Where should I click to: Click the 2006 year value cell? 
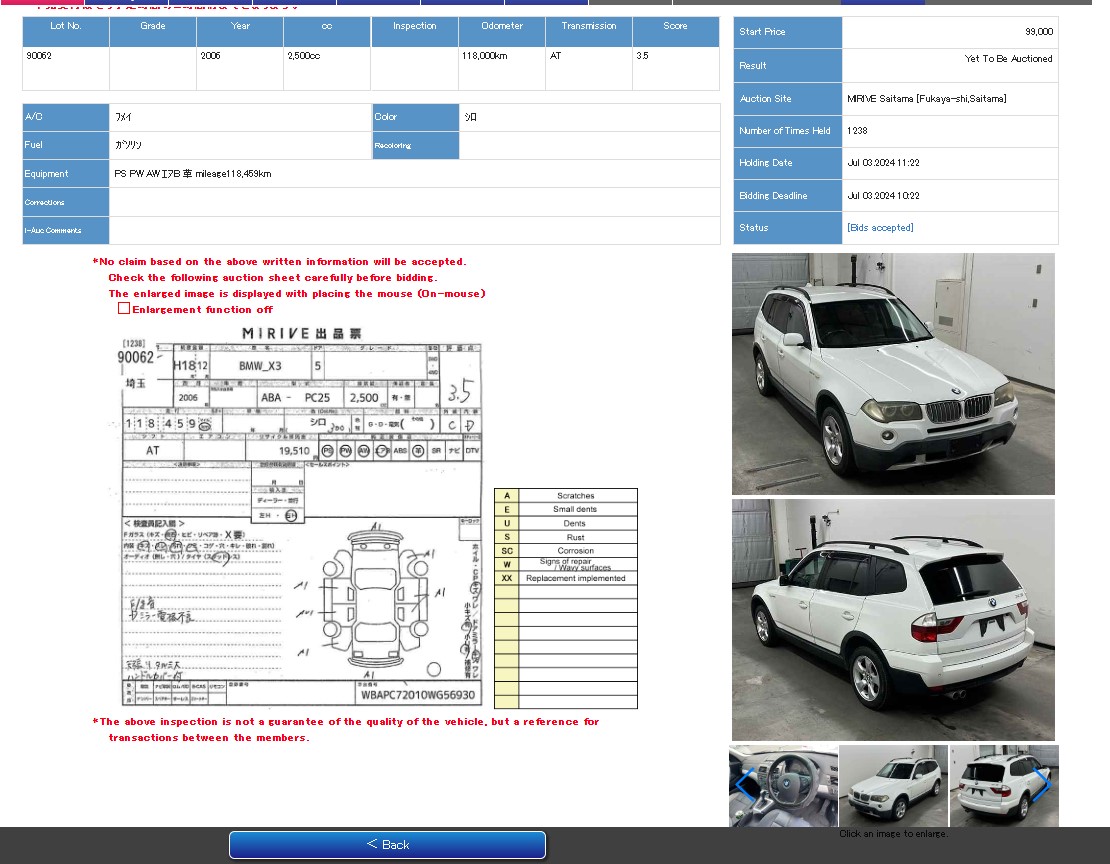pyautogui.click(x=240, y=69)
